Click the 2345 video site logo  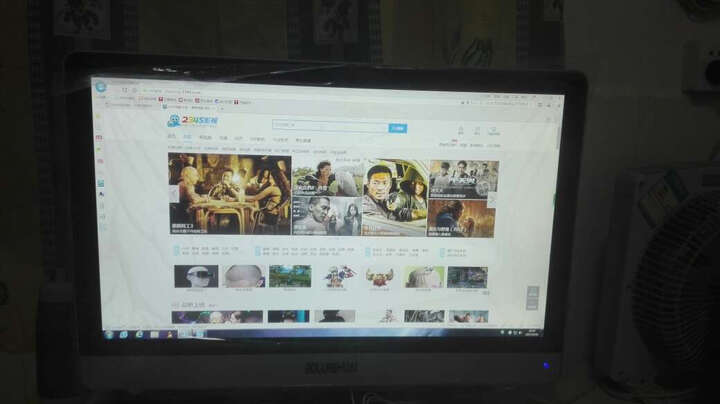tap(192, 121)
